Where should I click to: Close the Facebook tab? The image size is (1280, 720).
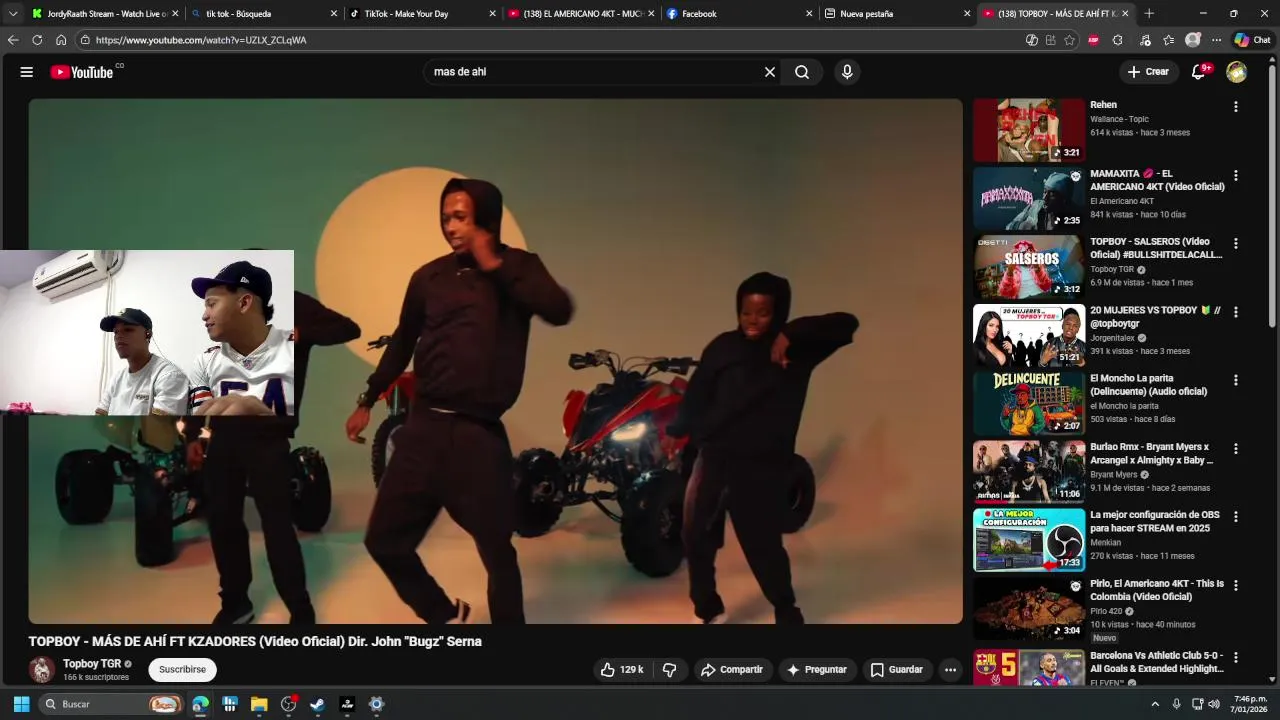(809, 14)
